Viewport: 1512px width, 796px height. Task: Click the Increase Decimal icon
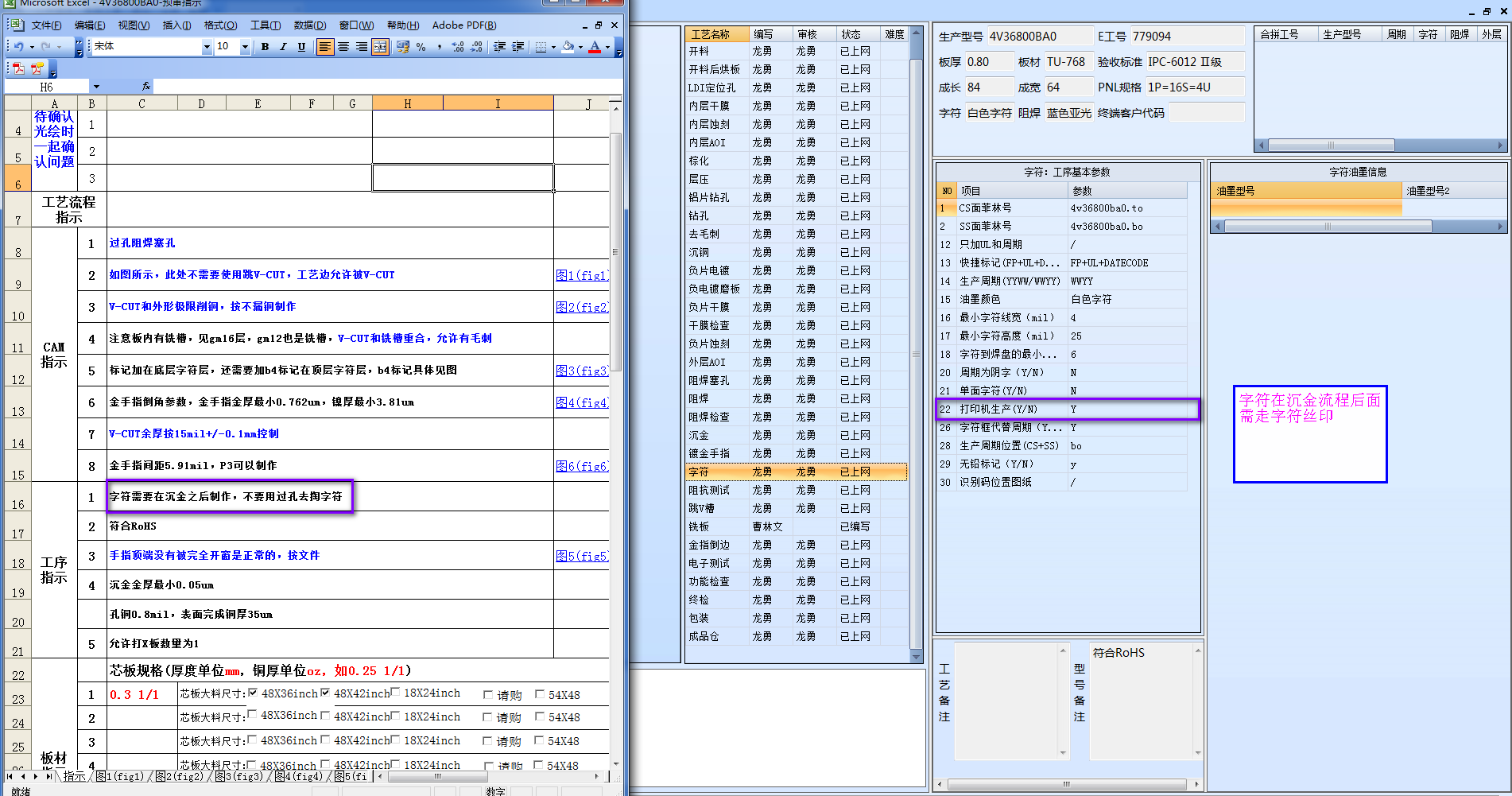pyautogui.click(x=458, y=47)
